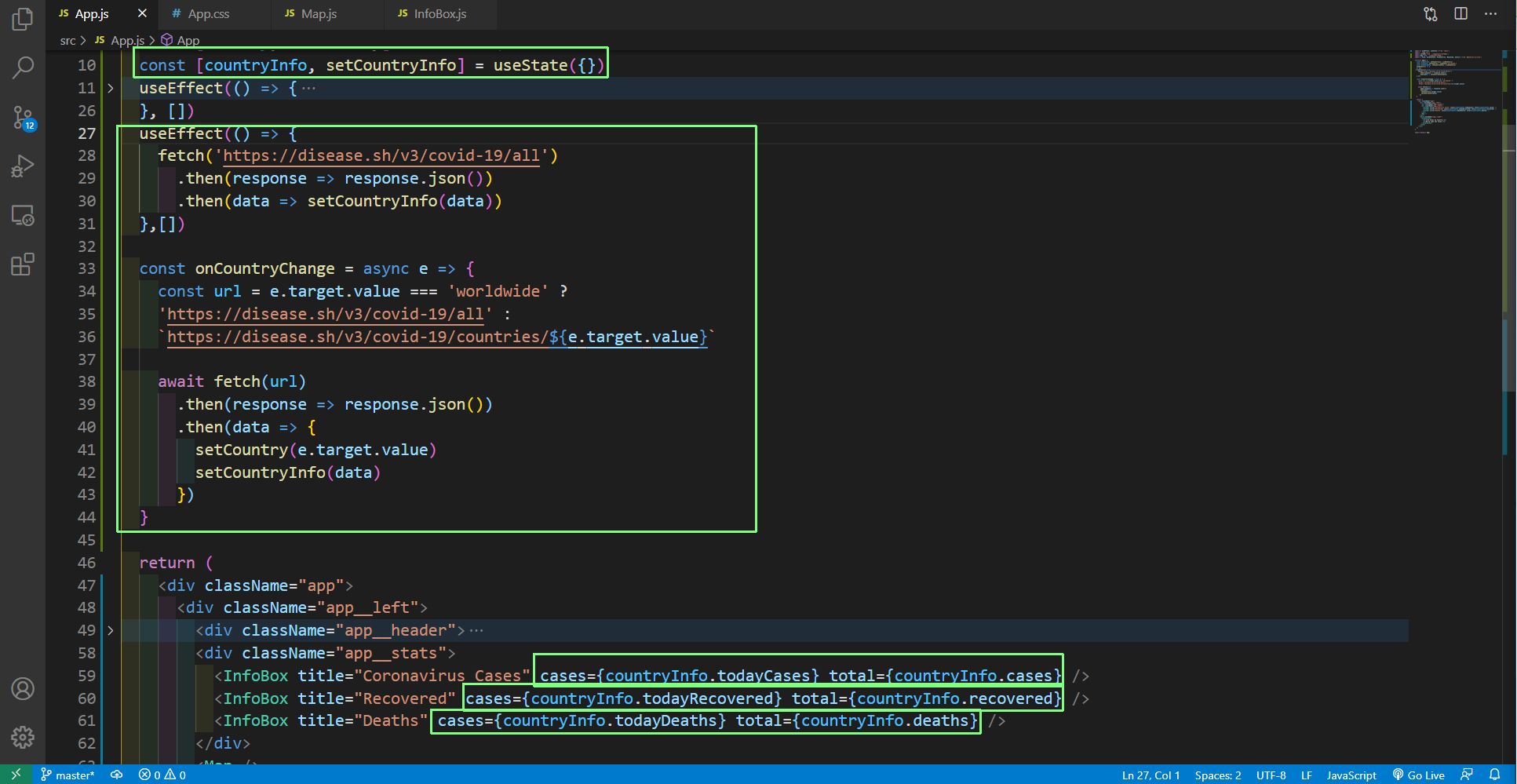The width and height of the screenshot is (1517, 784).
Task: Open the Explorer view in activity bar
Action: 23,19
